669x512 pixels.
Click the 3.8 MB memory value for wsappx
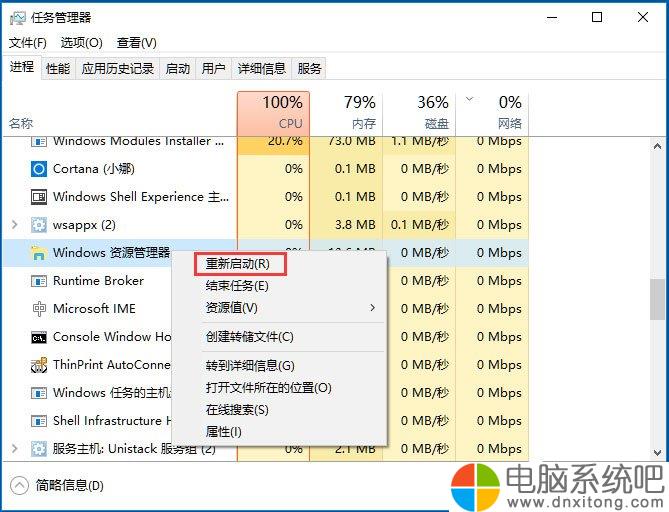[x=355, y=225]
